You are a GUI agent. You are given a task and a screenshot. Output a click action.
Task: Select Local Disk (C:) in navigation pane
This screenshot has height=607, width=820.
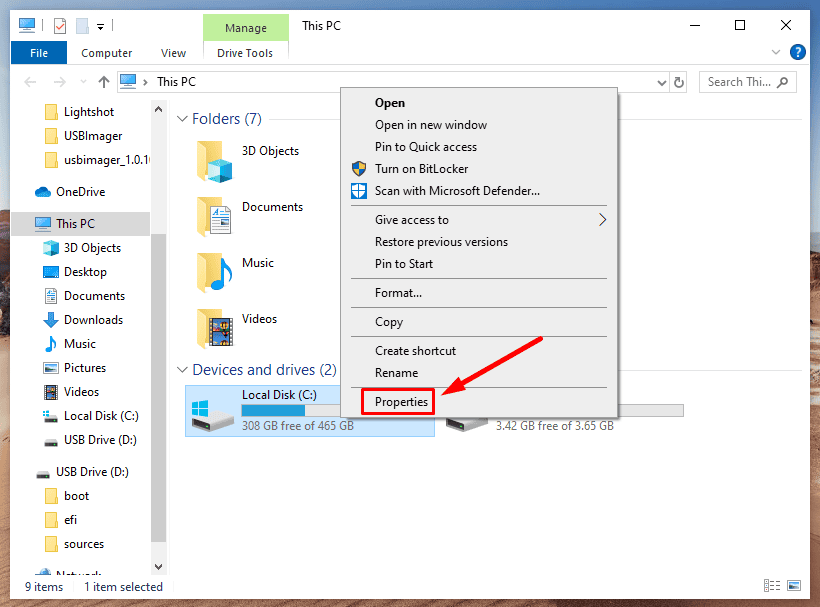click(90, 416)
